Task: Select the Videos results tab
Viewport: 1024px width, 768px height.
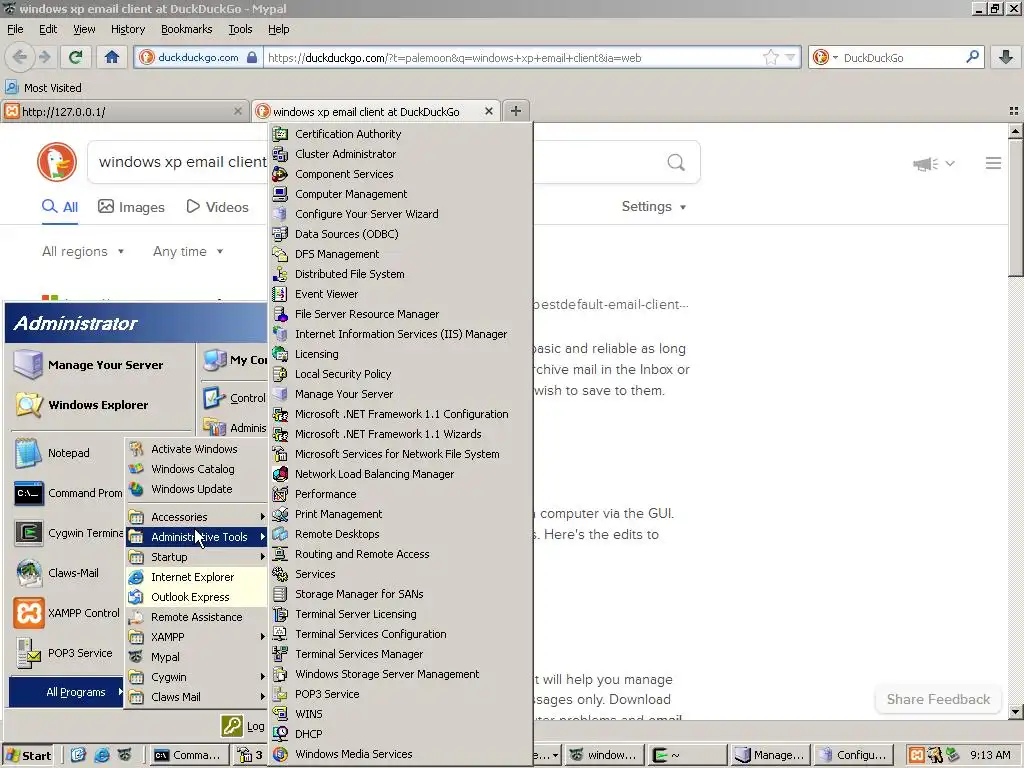Action: coord(217,207)
